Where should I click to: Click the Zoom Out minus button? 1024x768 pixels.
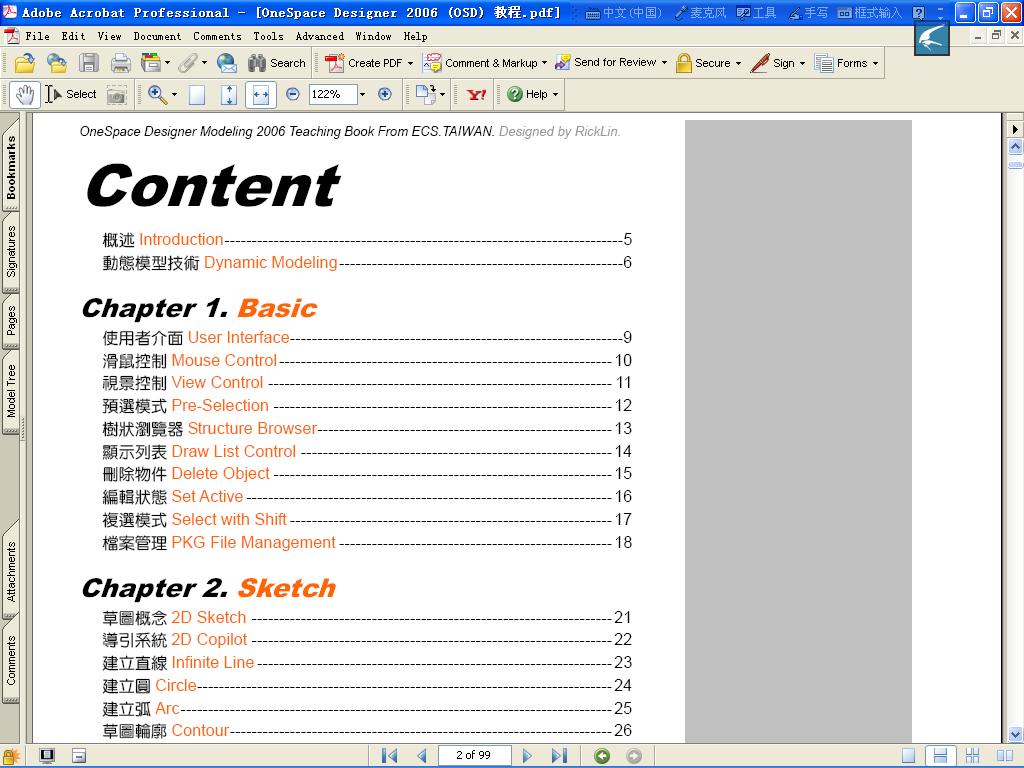(293, 95)
